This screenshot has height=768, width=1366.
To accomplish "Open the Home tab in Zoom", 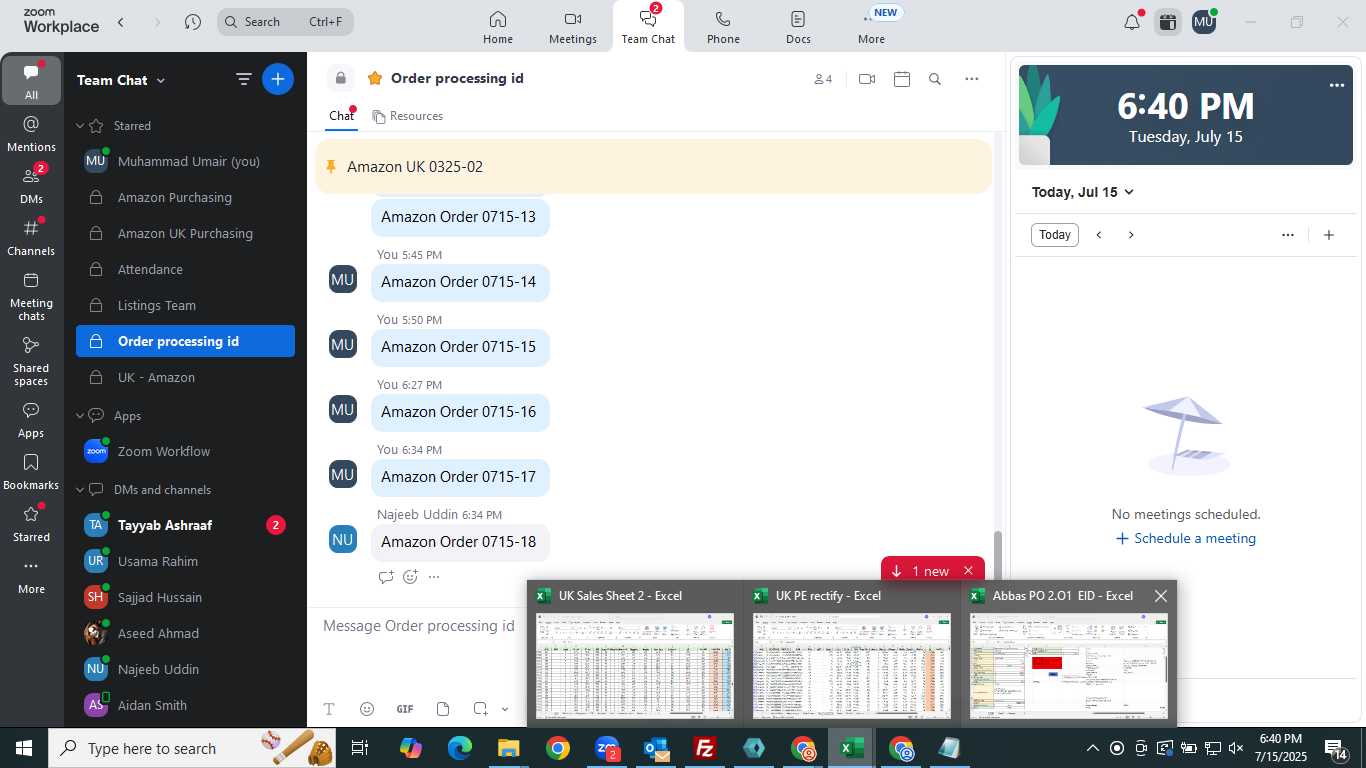I will (x=498, y=27).
